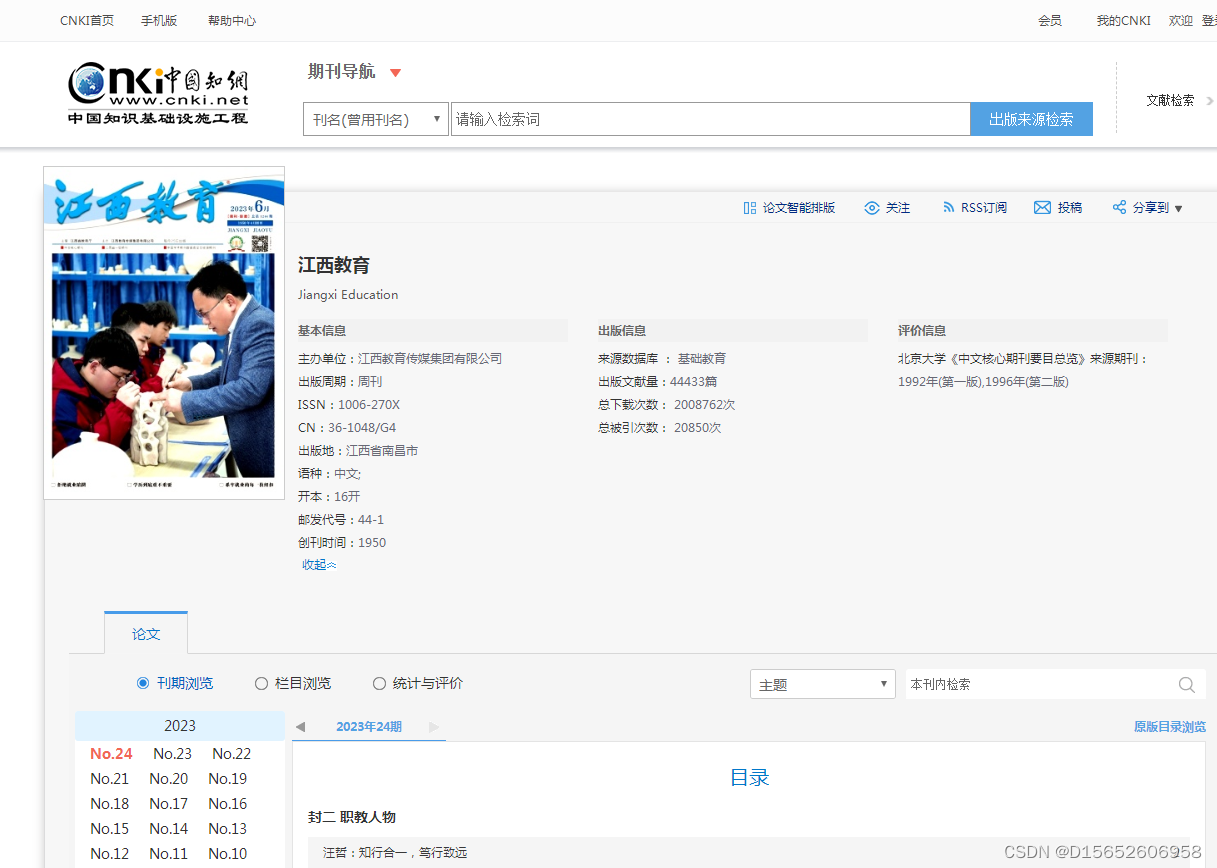Select the 栏目浏览 radio button
Viewport: 1217px width, 868px height.
click(261, 684)
